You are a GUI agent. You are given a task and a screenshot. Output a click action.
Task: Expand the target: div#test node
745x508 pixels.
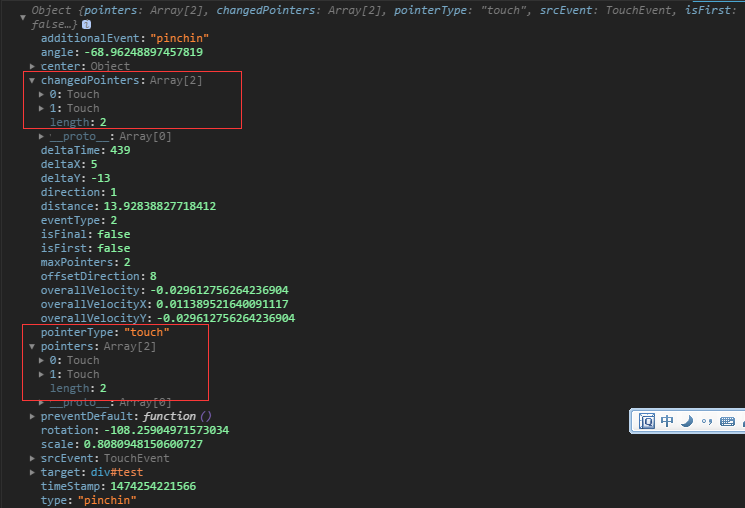tap(33, 472)
